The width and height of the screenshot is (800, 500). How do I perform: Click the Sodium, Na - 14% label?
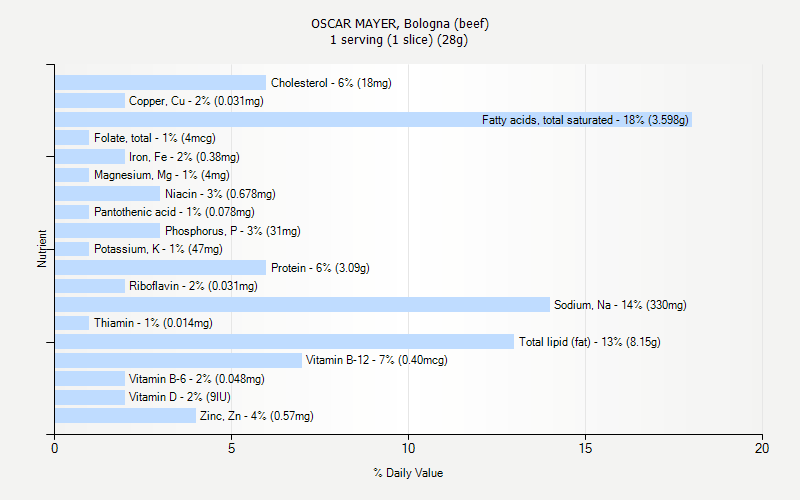620,305
